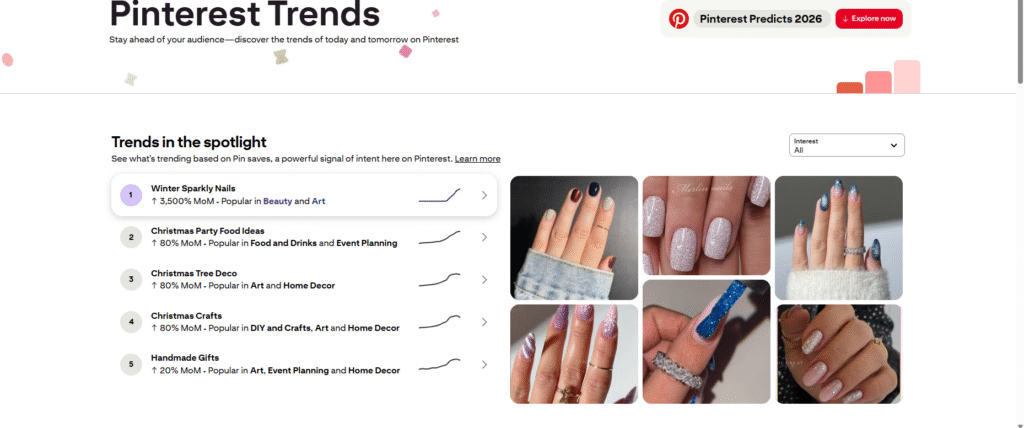This screenshot has width=1024, height=428.
Task: Click the Art link under Winter Sparkly Nails
Action: click(318, 201)
